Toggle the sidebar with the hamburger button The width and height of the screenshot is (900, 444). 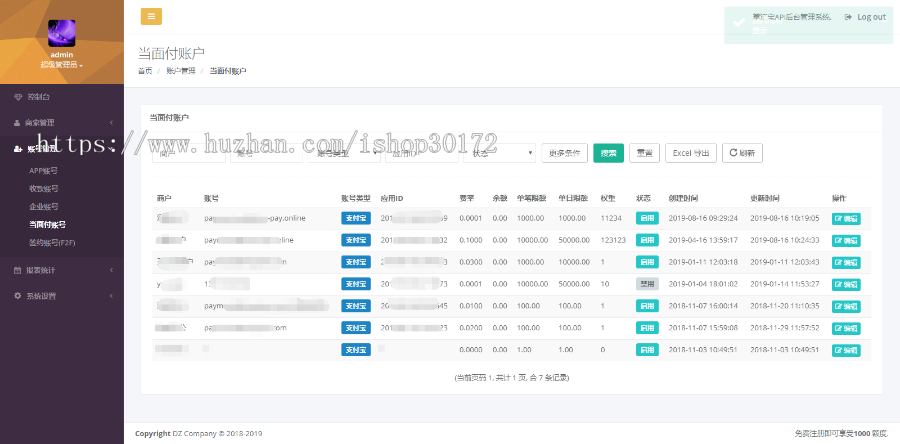coord(151,17)
